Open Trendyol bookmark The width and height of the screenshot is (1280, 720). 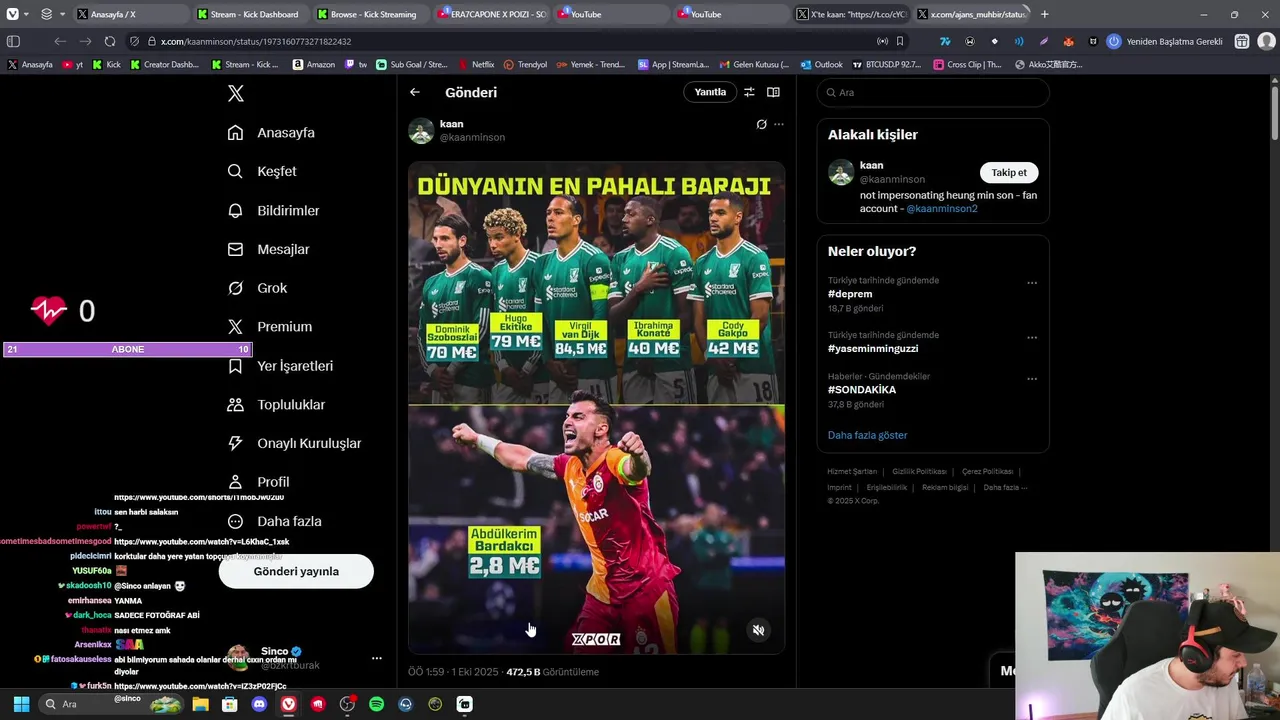point(525,64)
